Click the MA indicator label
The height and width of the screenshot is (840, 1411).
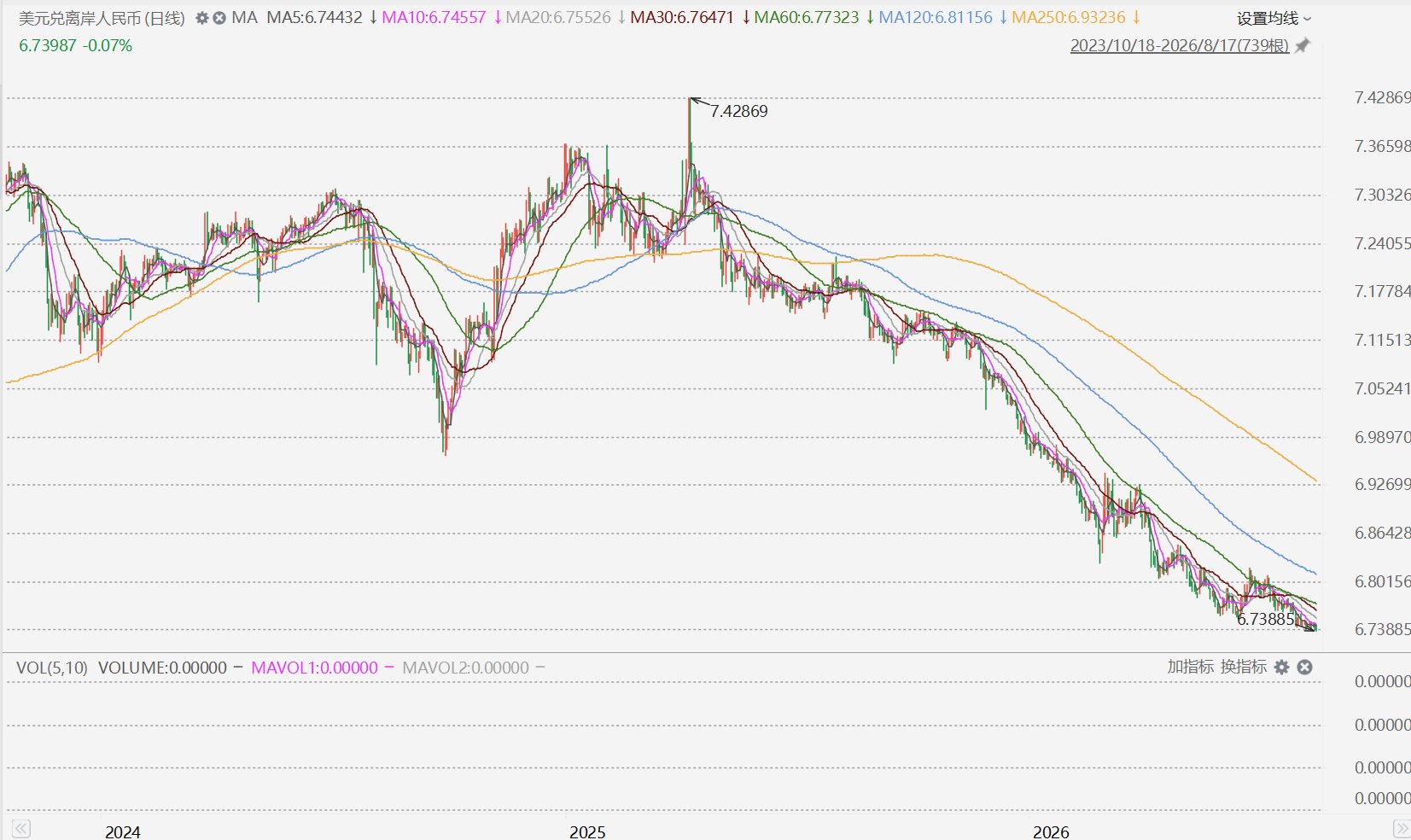244,18
